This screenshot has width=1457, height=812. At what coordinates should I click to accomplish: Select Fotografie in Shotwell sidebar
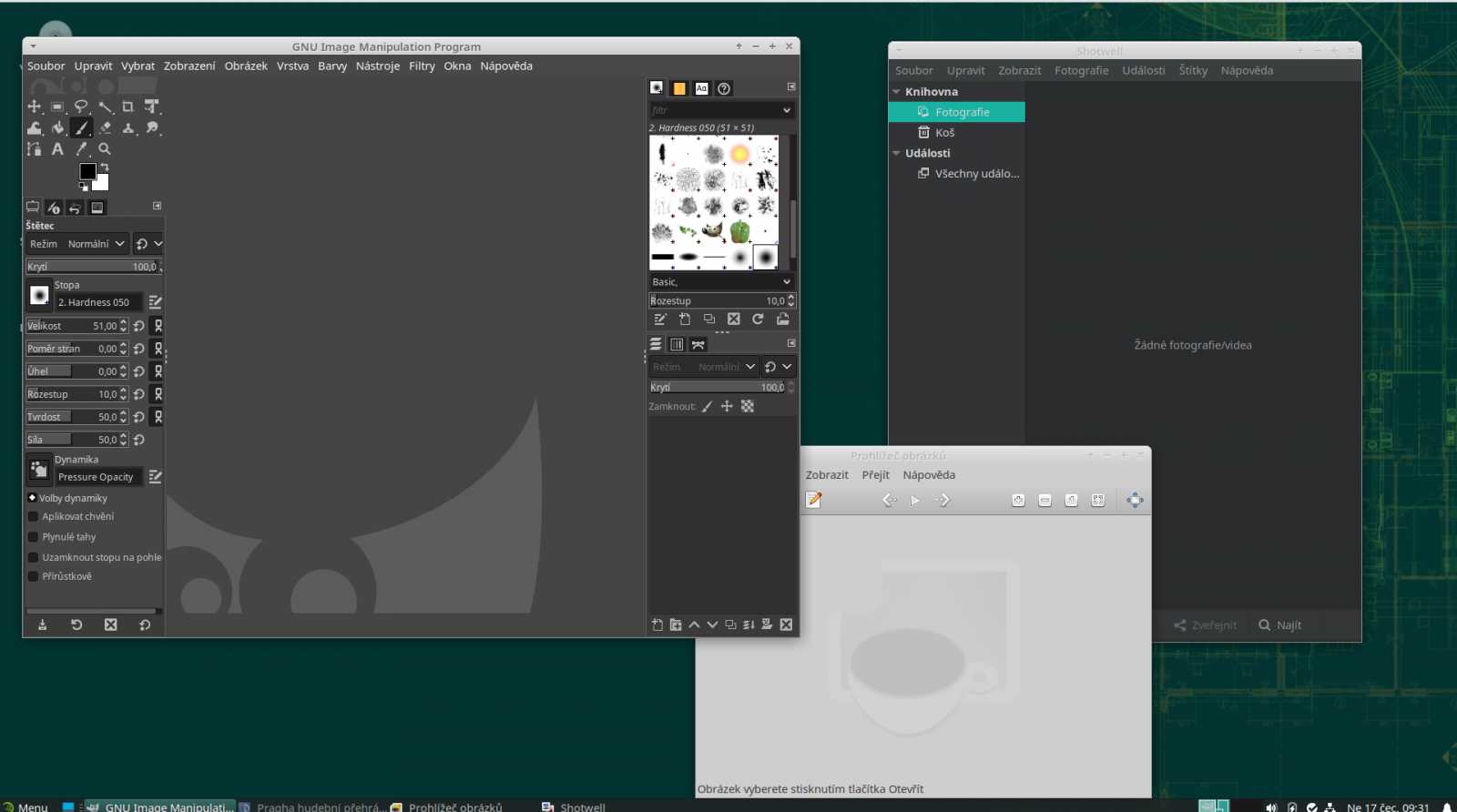956,112
